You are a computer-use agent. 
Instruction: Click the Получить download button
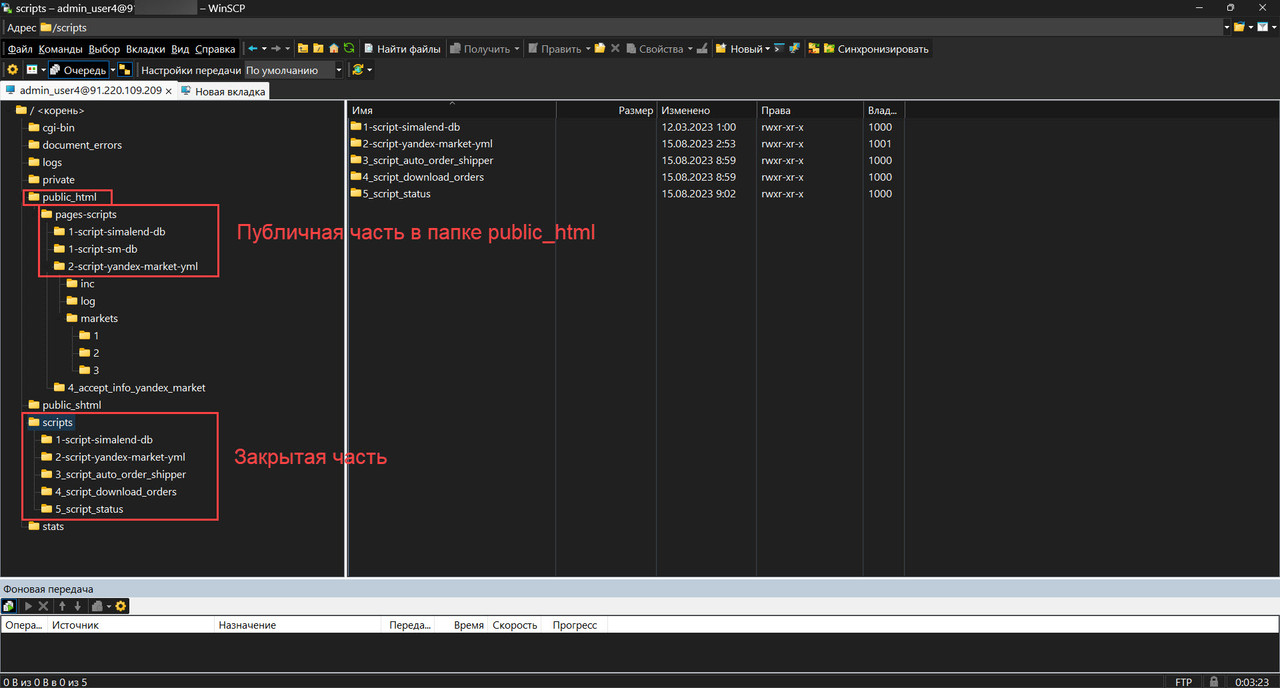pyautogui.click(x=480, y=48)
